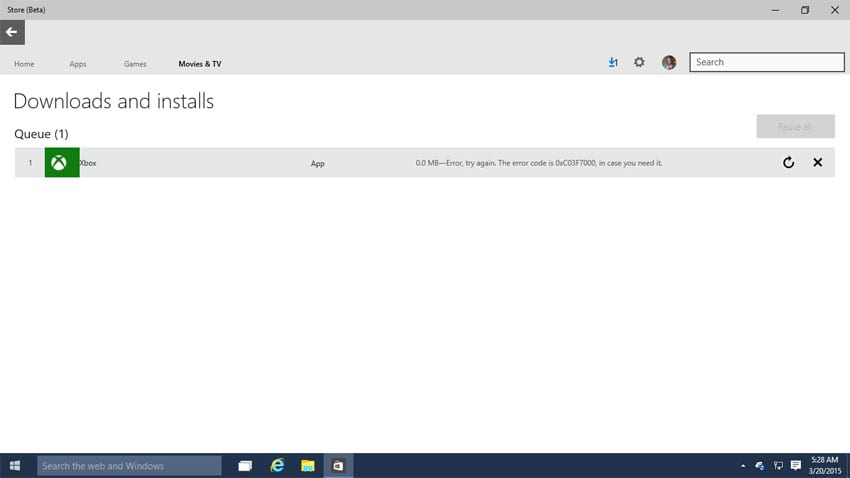Open Internet Explorer from the taskbar
This screenshot has height=478, width=850.
point(277,466)
